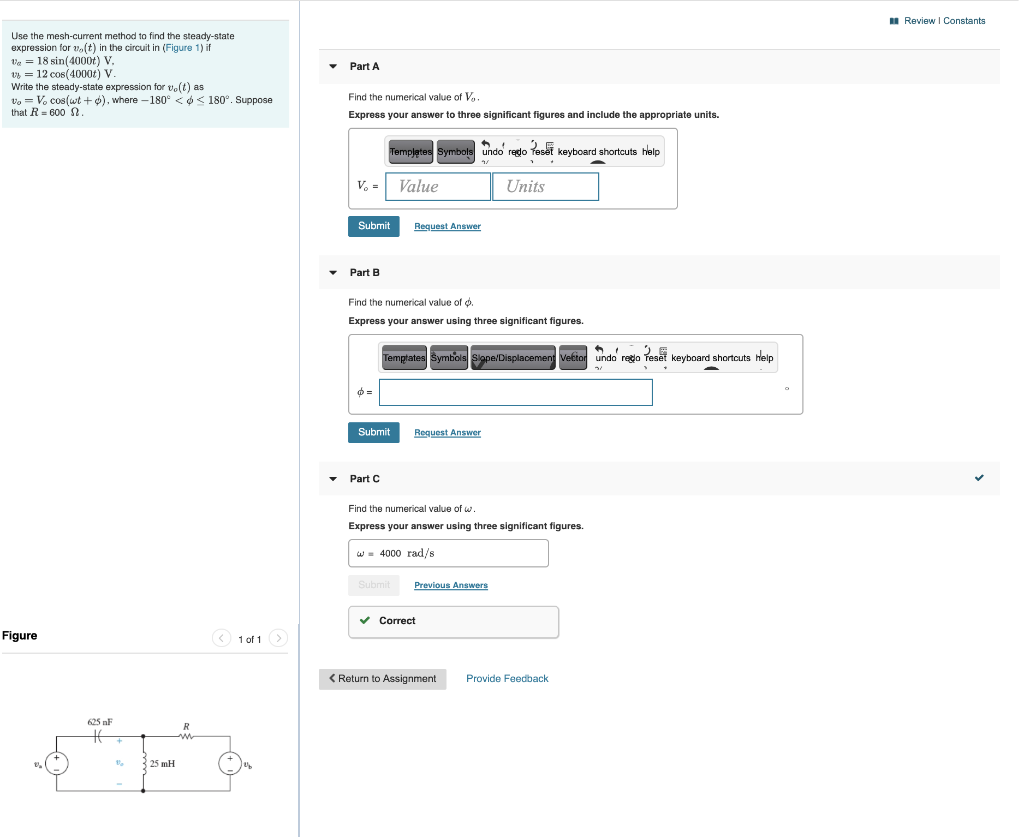Click Return to Assignment
Image resolution: width=1024 pixels, height=837 pixels.
click(x=382, y=679)
